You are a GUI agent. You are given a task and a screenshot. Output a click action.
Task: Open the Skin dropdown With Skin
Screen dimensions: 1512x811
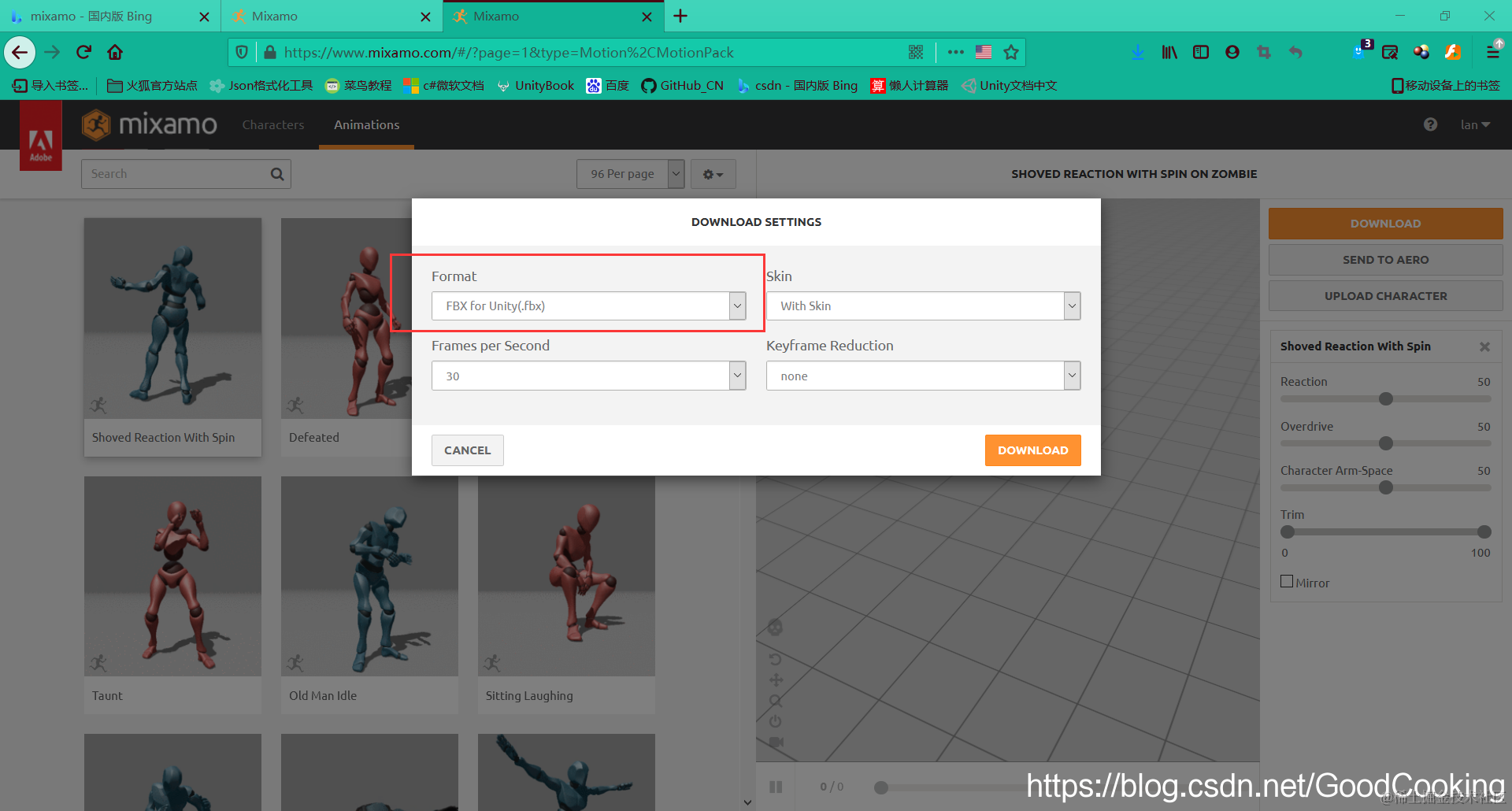(923, 306)
